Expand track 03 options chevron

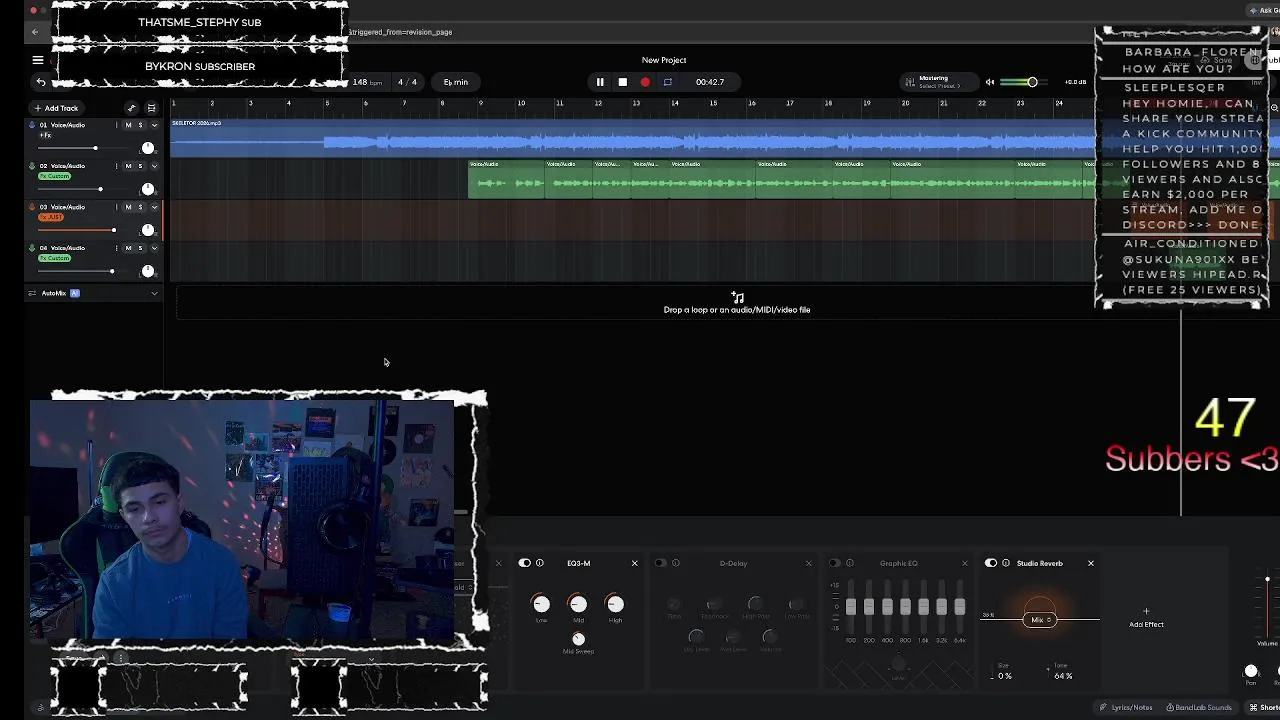tap(154, 207)
